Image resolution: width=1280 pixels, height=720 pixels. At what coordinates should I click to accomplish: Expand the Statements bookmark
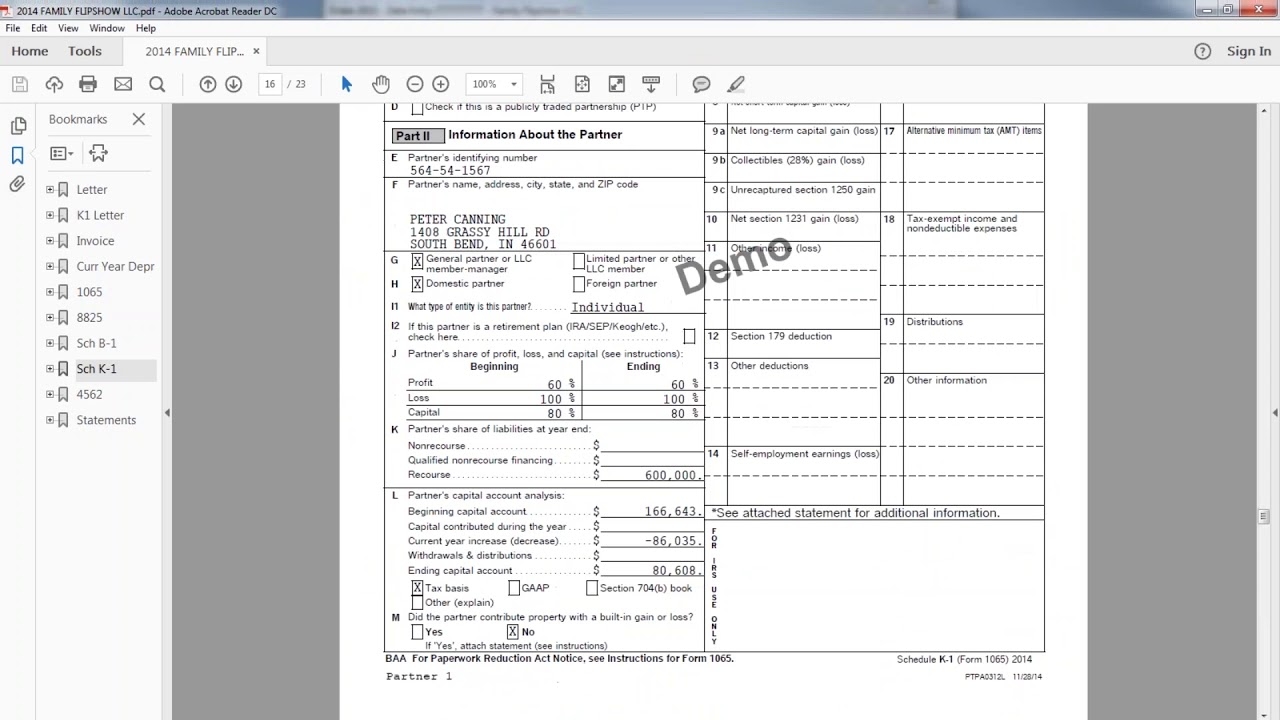(50, 420)
